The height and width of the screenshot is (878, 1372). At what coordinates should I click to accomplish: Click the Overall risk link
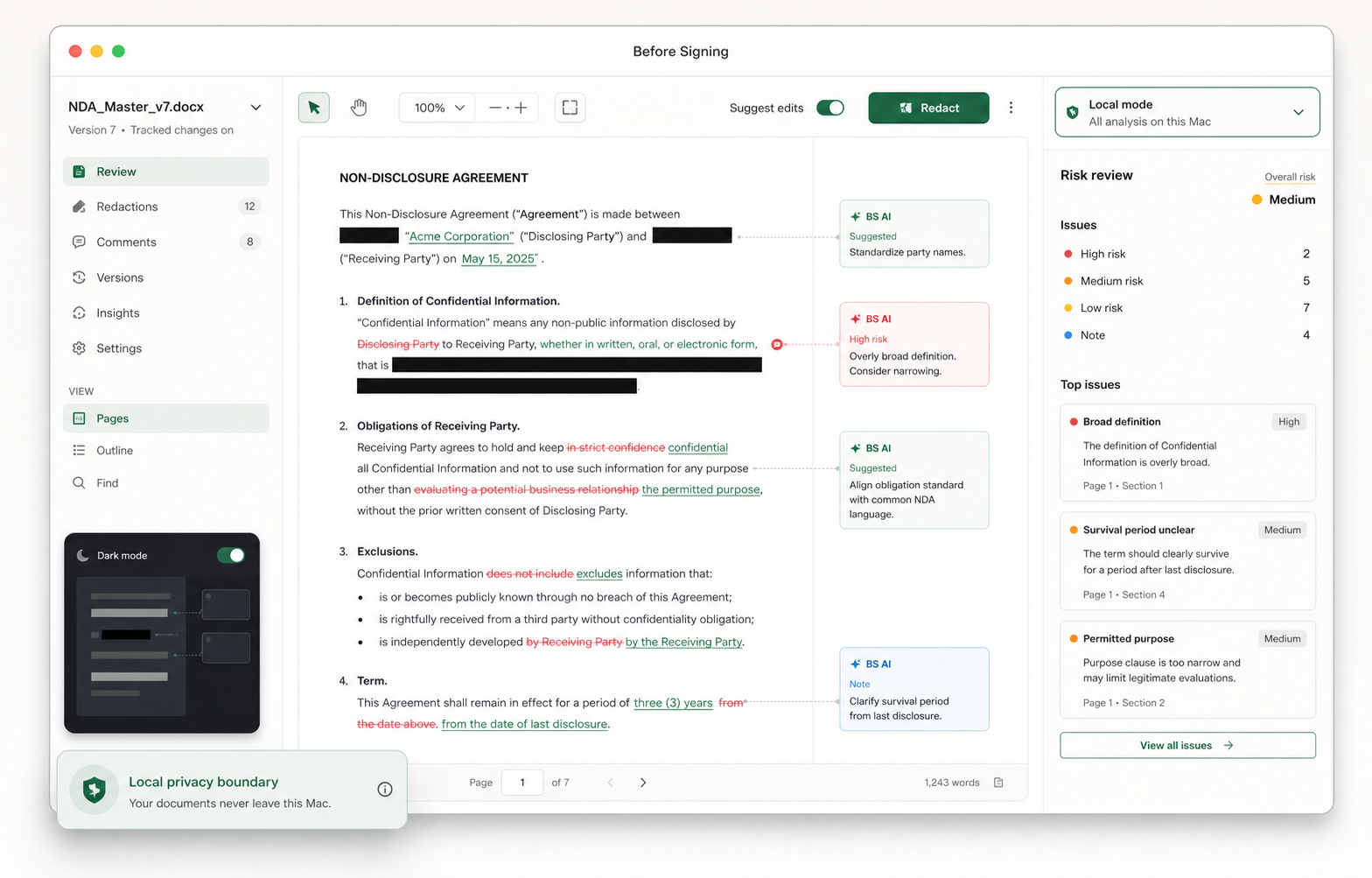[x=1290, y=177]
